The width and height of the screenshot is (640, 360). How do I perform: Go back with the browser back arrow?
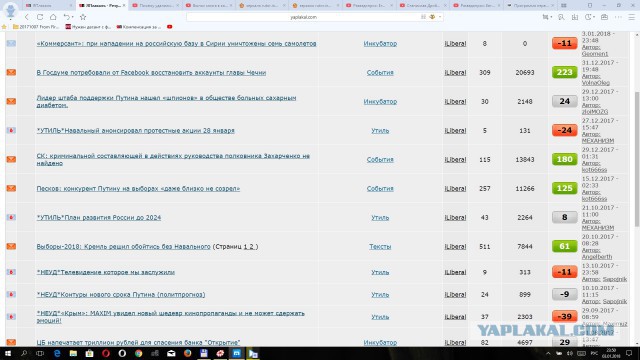click(27, 17)
